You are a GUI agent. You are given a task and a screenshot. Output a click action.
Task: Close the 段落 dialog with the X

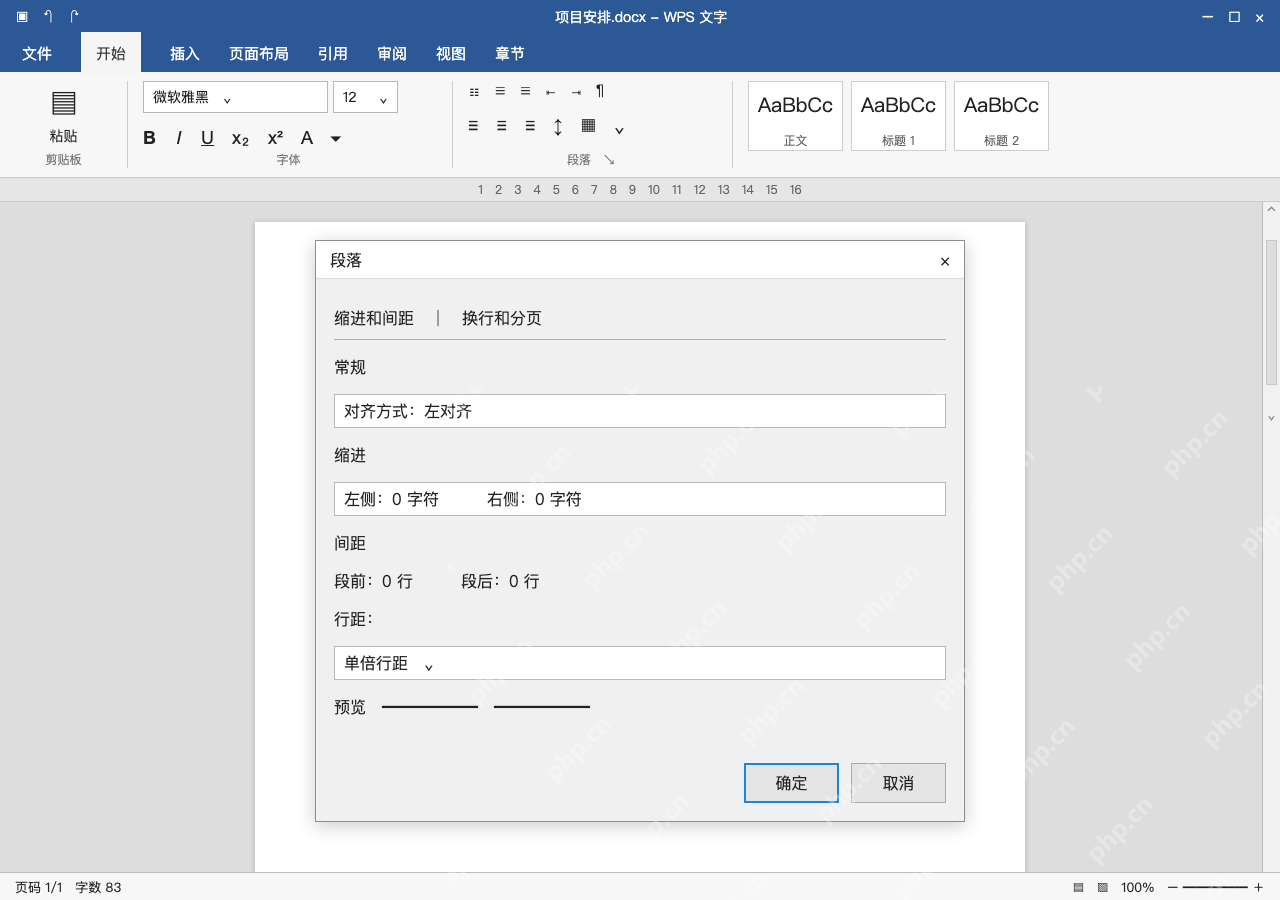(x=945, y=261)
